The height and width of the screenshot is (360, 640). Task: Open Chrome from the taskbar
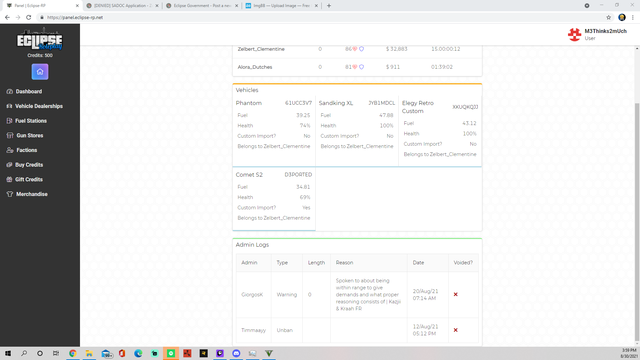tap(73, 353)
